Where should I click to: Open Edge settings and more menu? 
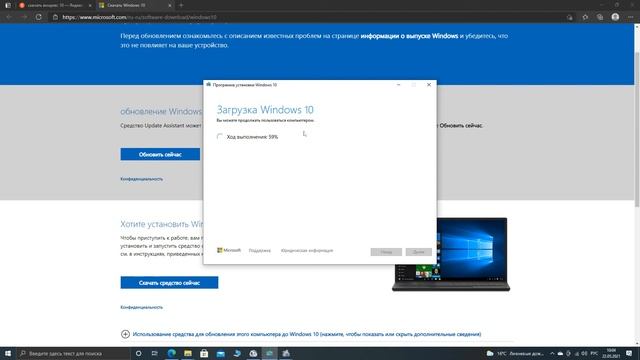coord(631,17)
